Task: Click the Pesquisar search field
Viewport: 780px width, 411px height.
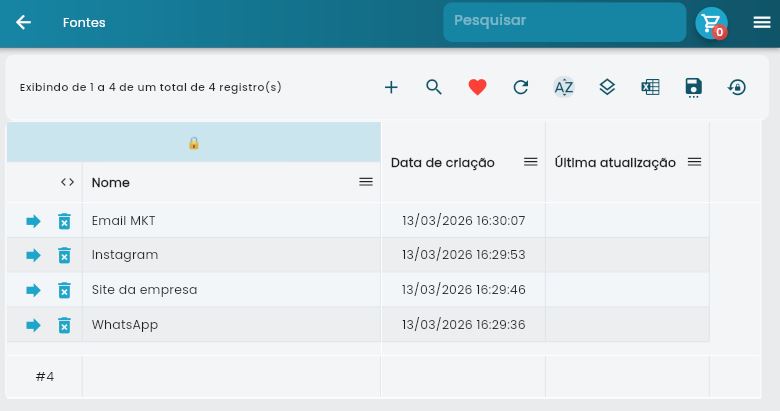Action: (564, 22)
